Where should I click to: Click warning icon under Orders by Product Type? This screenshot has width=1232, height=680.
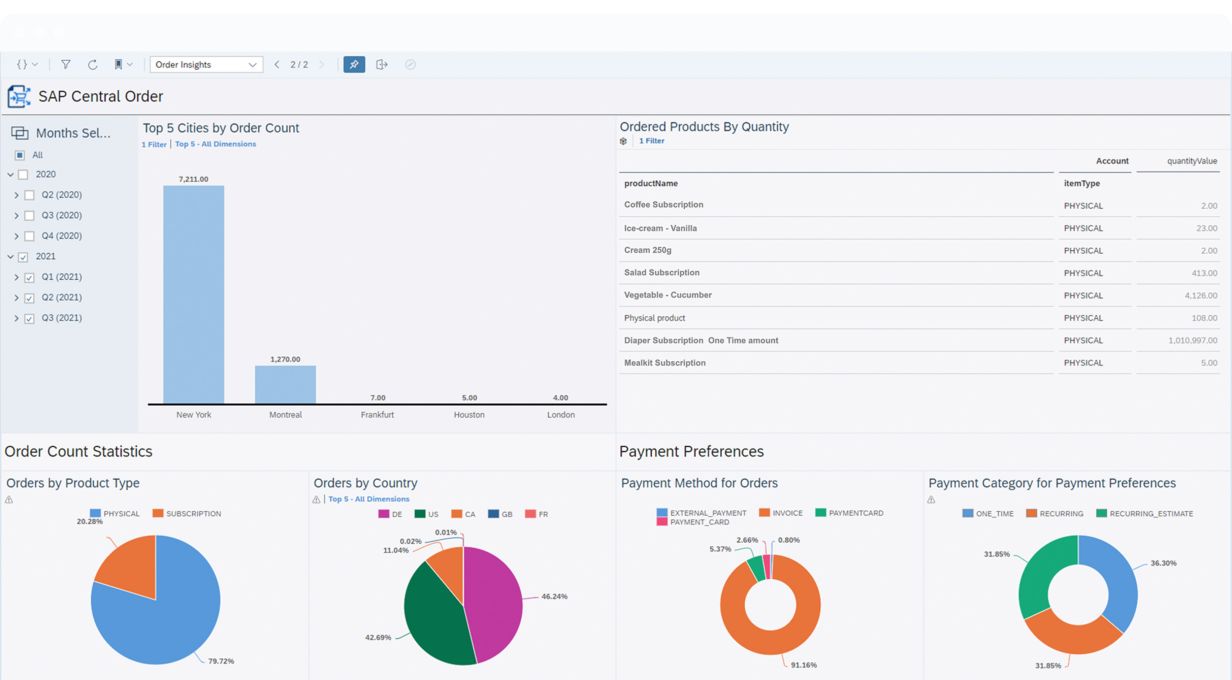tap(10, 499)
